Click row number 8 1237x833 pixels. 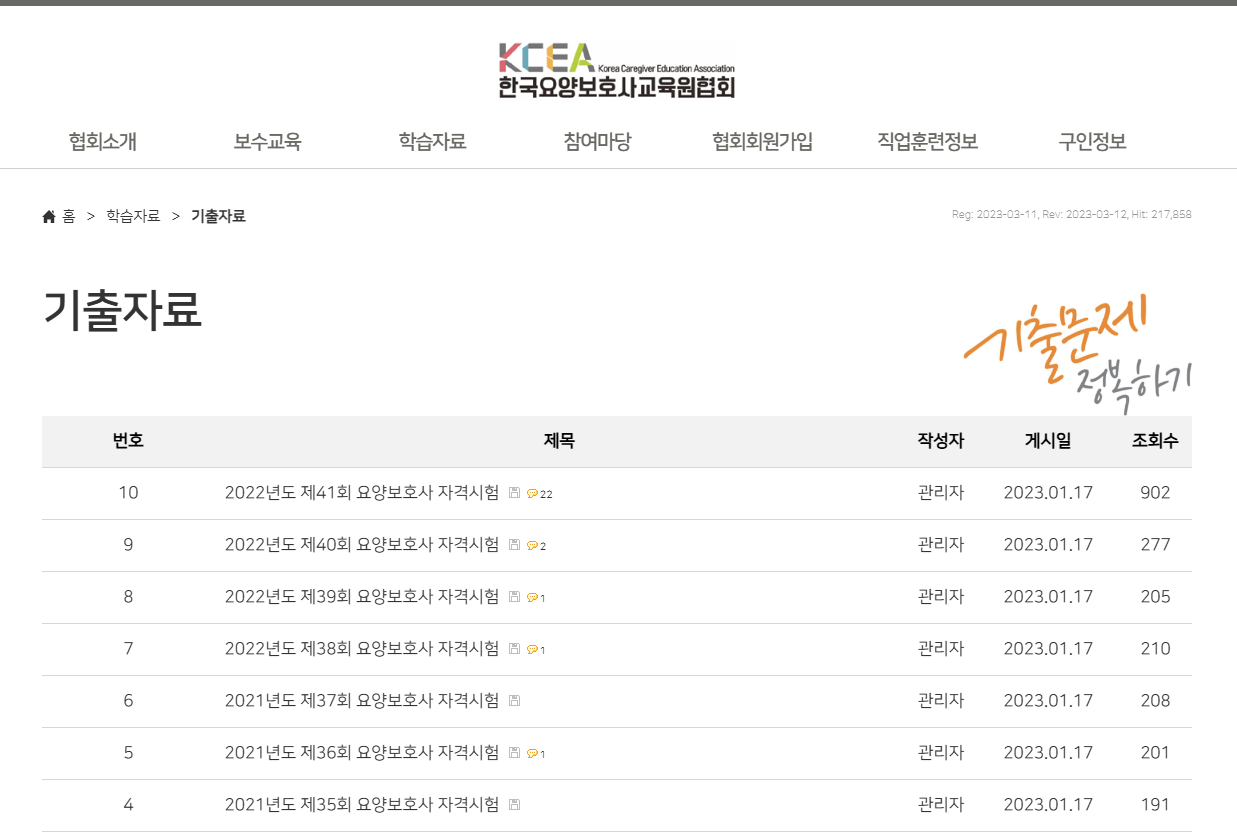click(128, 596)
